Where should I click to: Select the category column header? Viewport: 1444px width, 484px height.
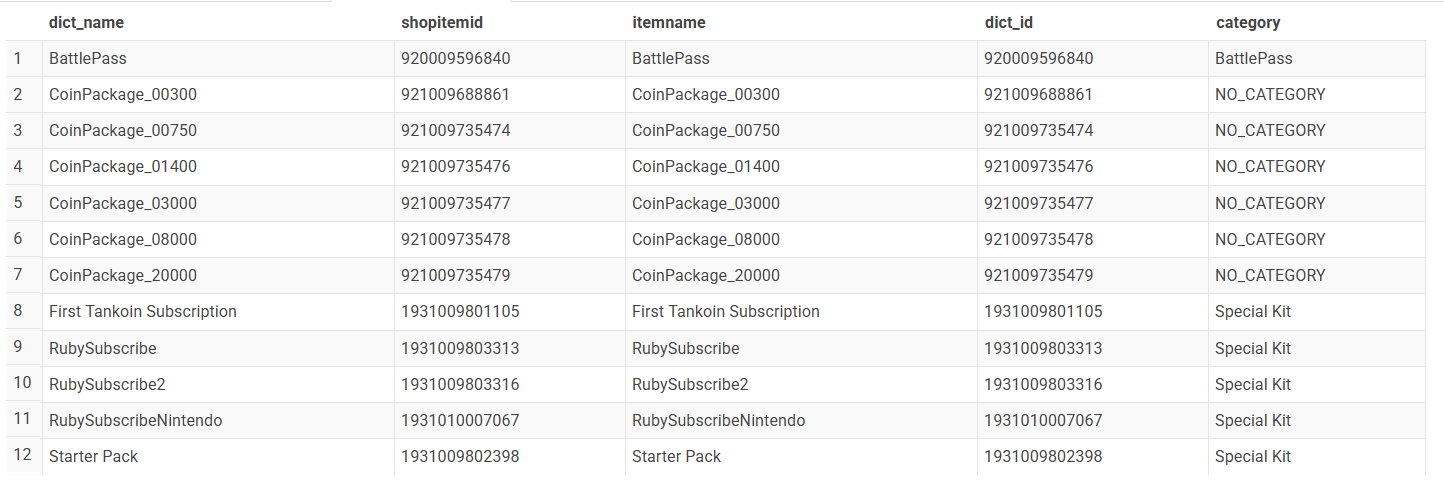[x=1247, y=22]
